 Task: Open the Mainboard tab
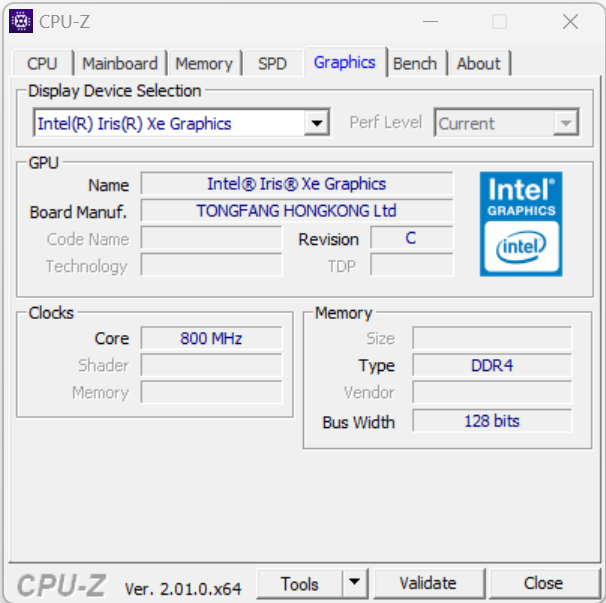tap(120, 63)
